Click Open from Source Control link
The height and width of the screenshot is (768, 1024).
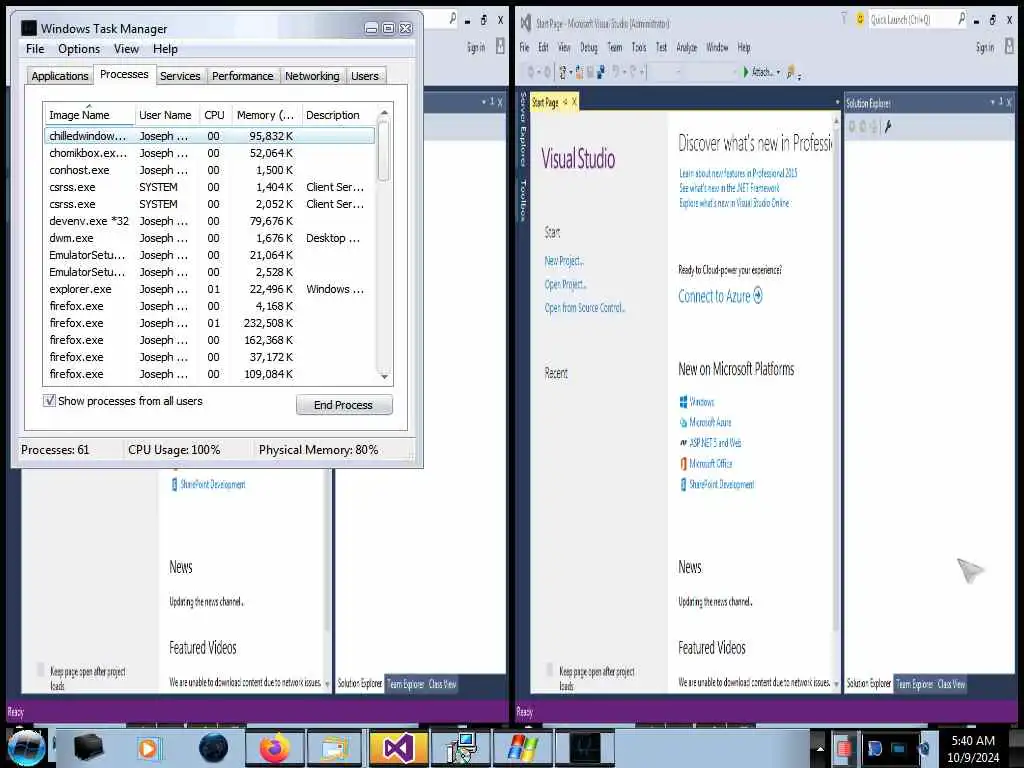coord(585,308)
